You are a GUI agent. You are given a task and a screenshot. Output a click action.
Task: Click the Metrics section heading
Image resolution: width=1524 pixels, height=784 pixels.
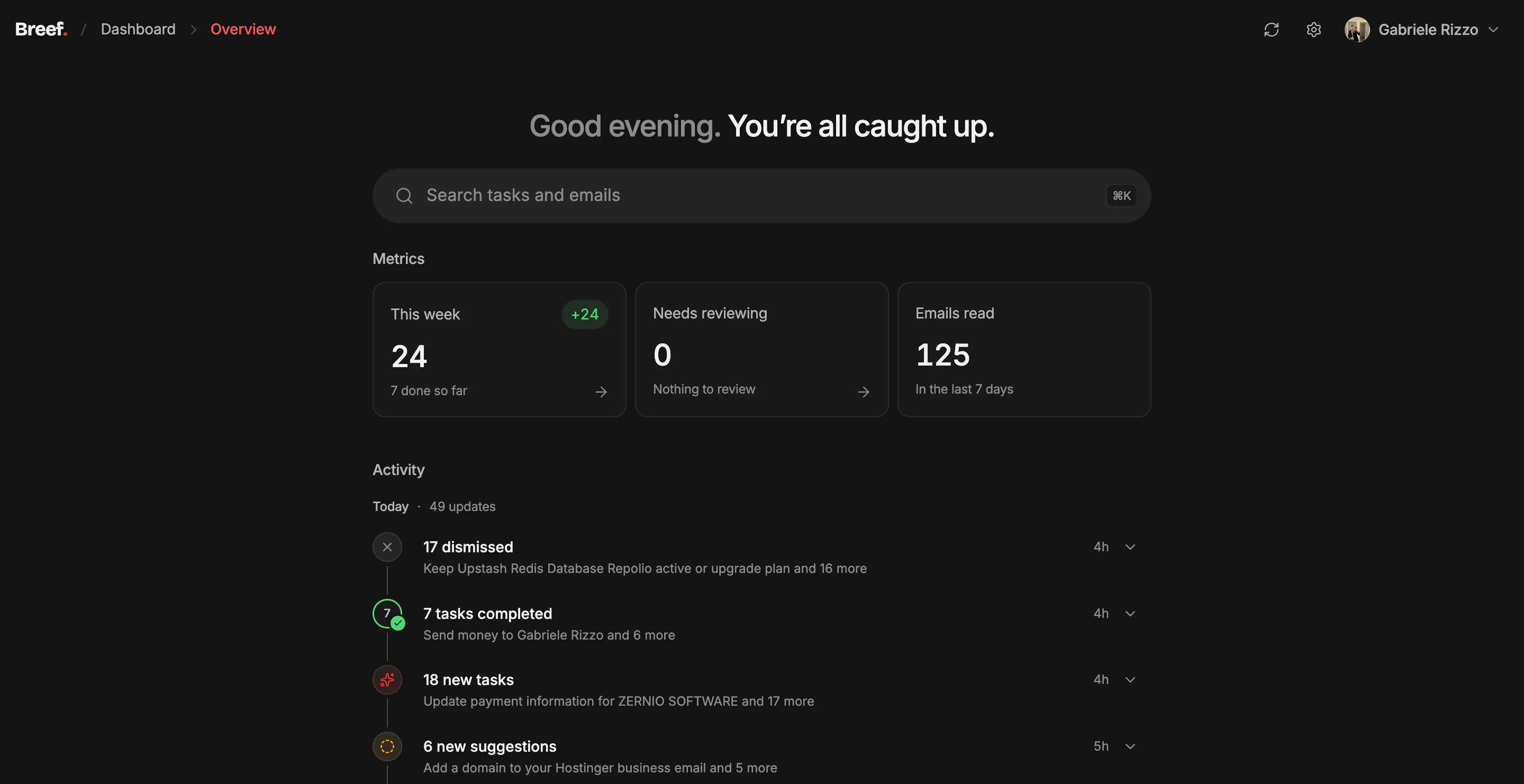tap(398, 259)
